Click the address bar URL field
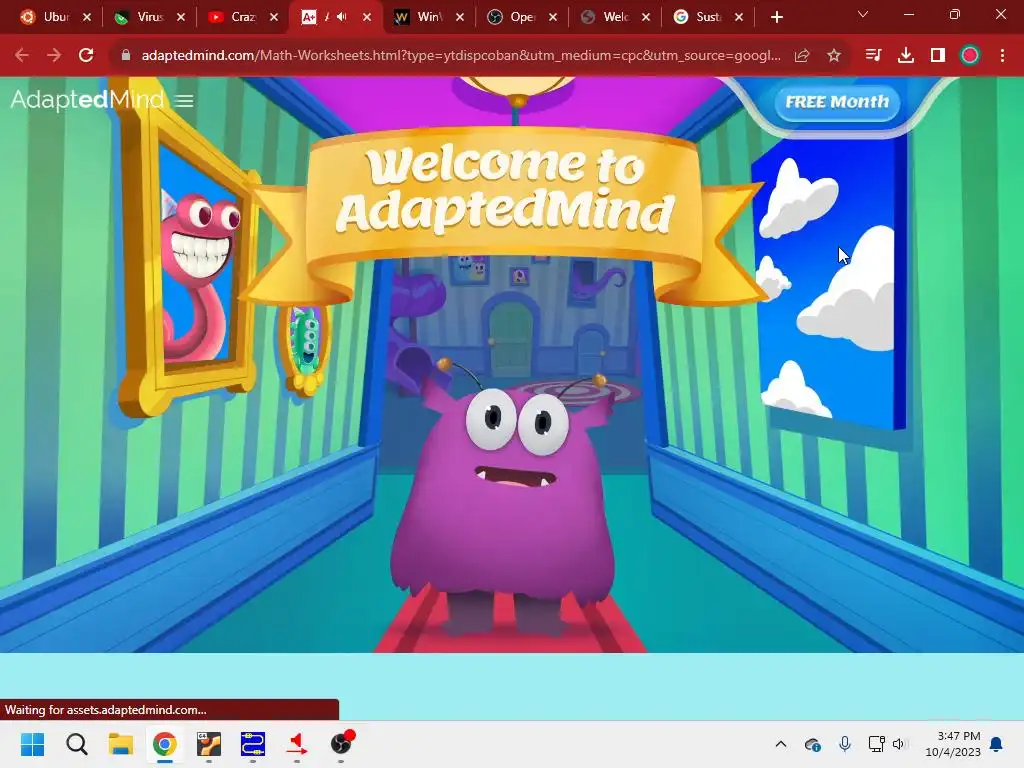The width and height of the screenshot is (1024, 768). coord(460,56)
